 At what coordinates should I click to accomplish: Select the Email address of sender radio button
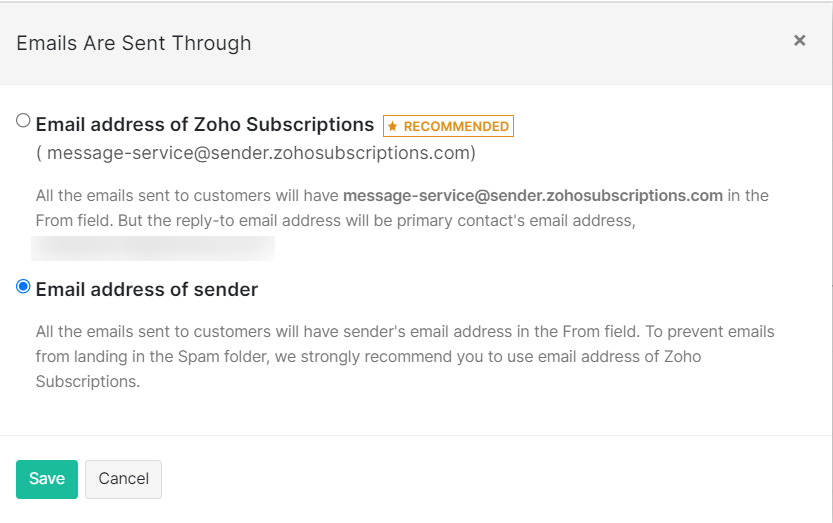point(23,287)
